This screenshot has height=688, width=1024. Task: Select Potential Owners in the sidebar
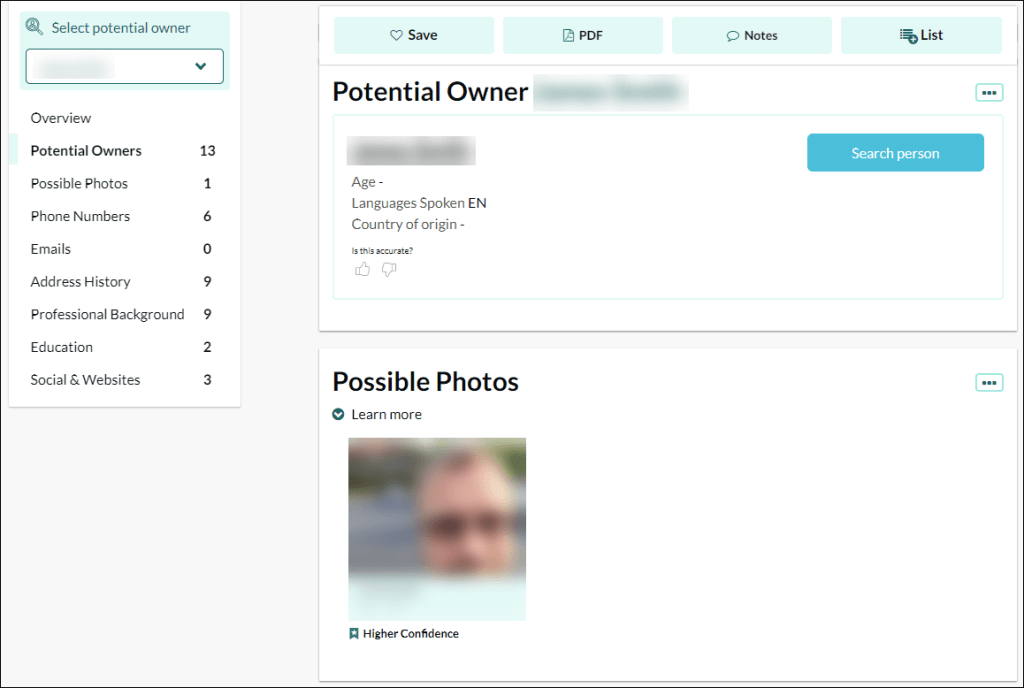click(86, 151)
